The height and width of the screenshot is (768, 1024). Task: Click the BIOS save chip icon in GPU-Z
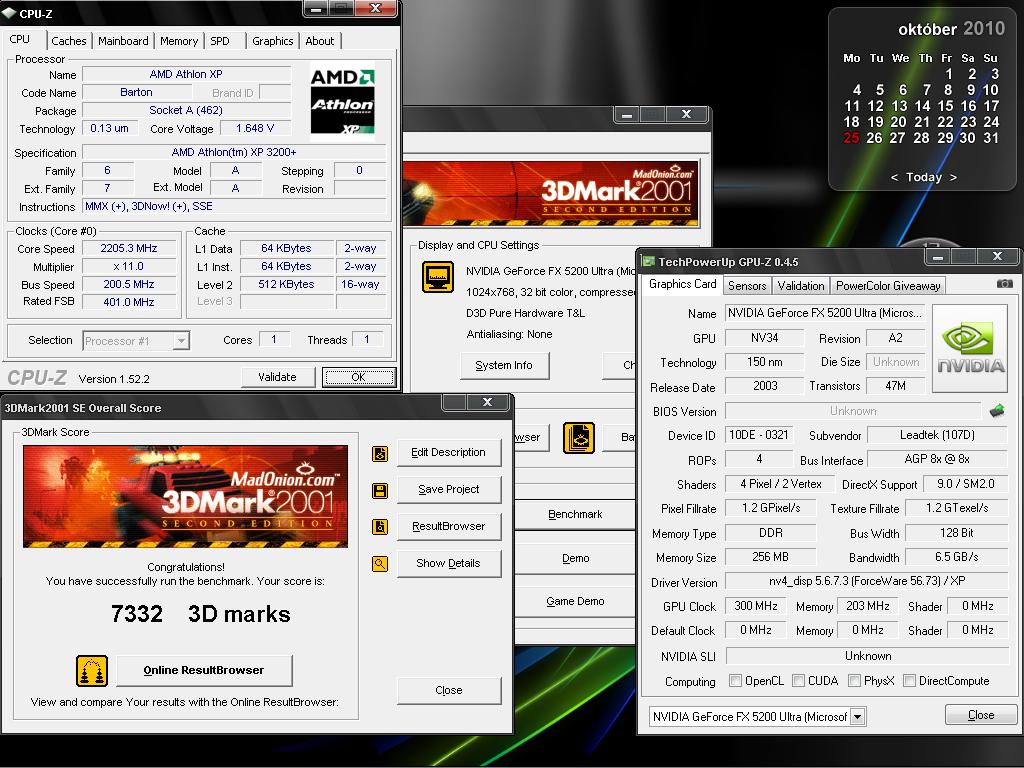pyautogui.click(x=997, y=411)
